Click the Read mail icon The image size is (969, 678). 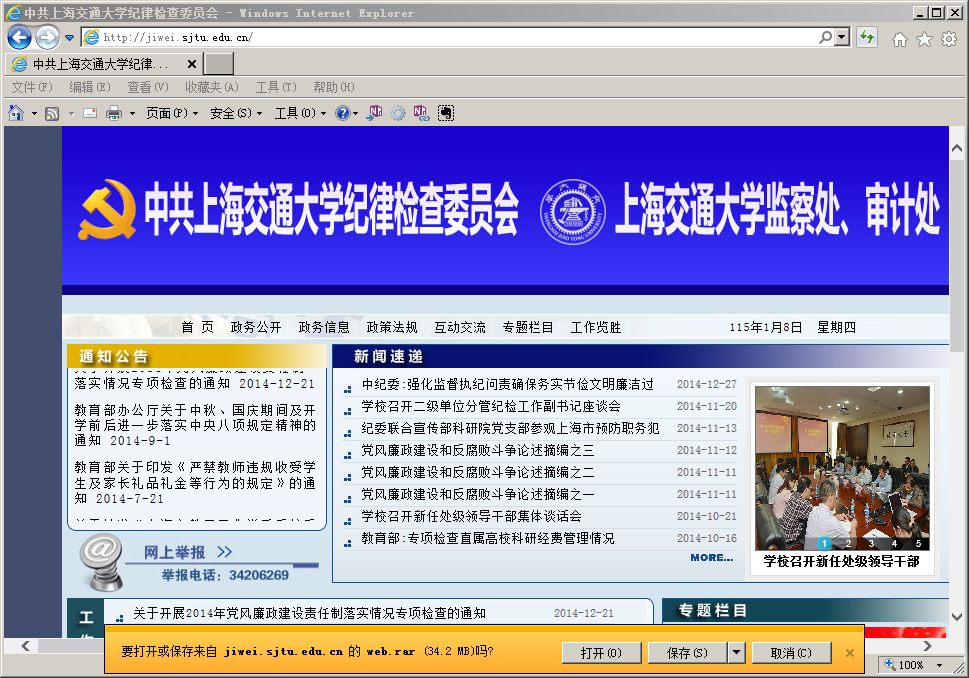click(x=90, y=113)
